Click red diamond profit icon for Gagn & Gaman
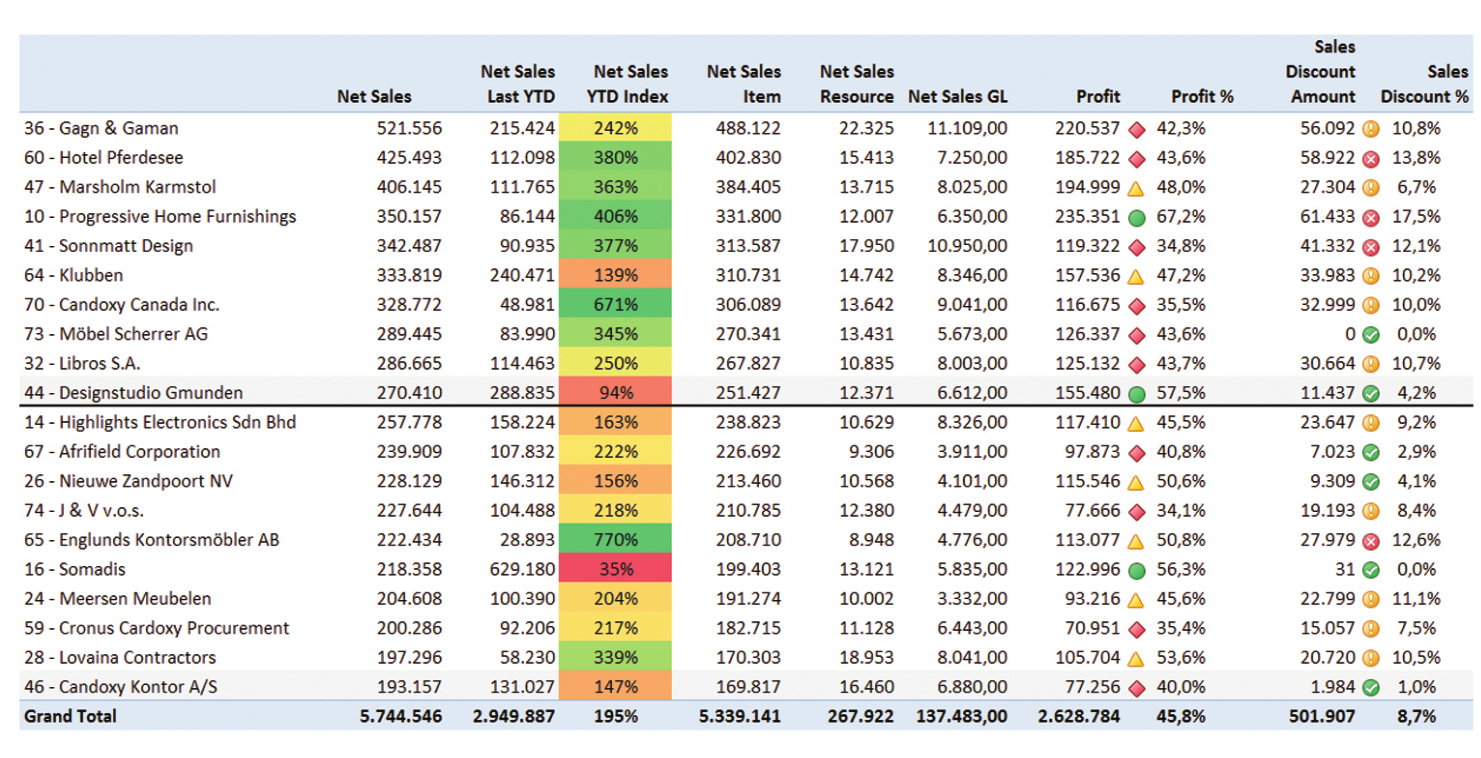The image size is (1481, 758). [1136, 129]
